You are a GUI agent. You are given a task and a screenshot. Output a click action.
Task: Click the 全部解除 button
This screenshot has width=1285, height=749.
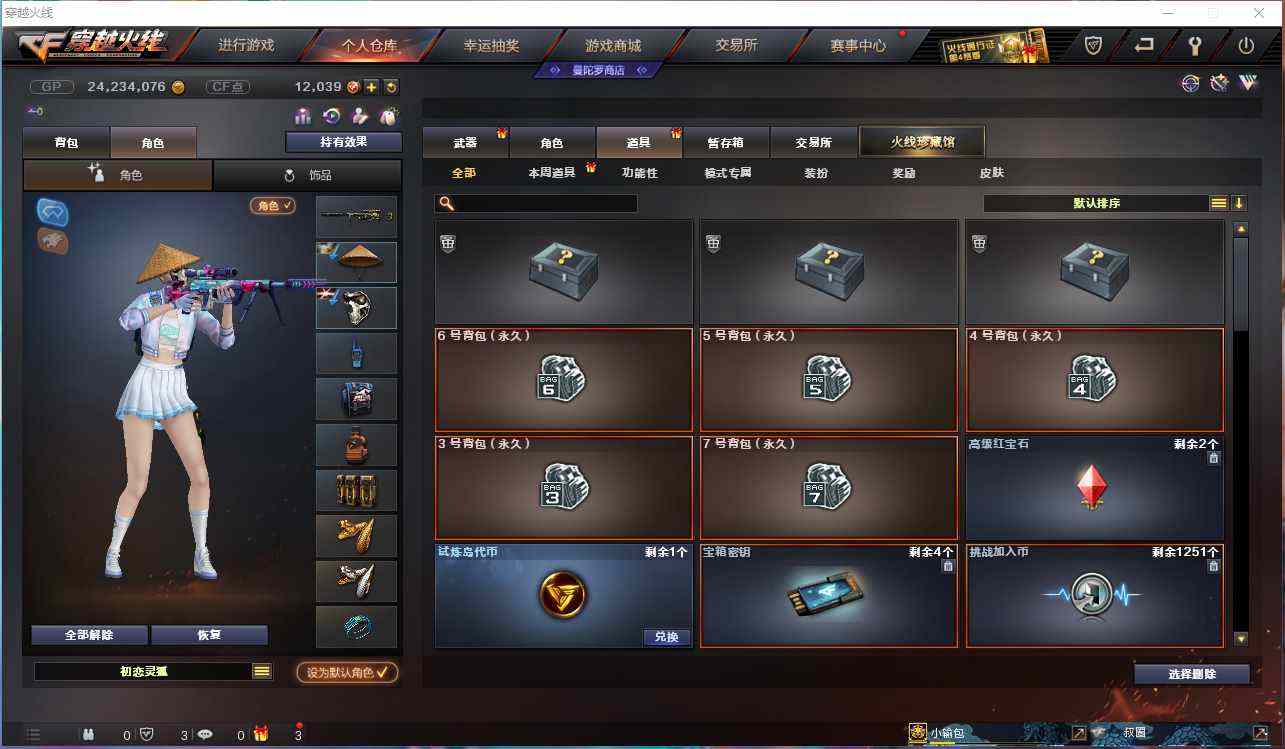click(x=90, y=635)
